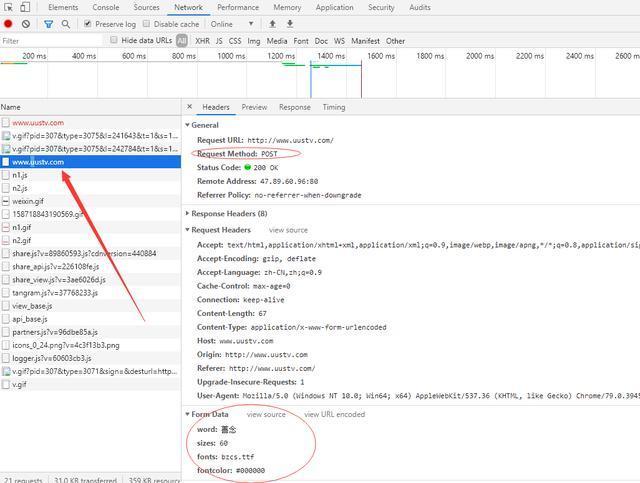Viewport: 640px width, 483px height.
Task: Filter requests by Doc
Action: (x=321, y=41)
